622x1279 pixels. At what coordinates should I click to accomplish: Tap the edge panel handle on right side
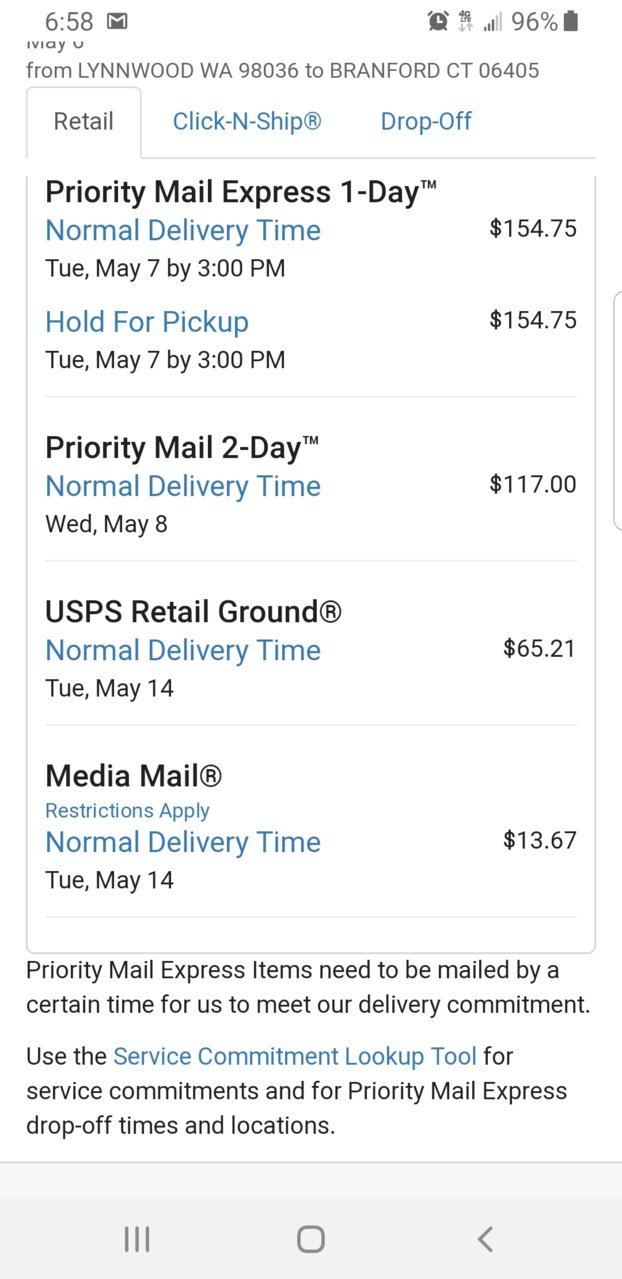(x=617, y=410)
